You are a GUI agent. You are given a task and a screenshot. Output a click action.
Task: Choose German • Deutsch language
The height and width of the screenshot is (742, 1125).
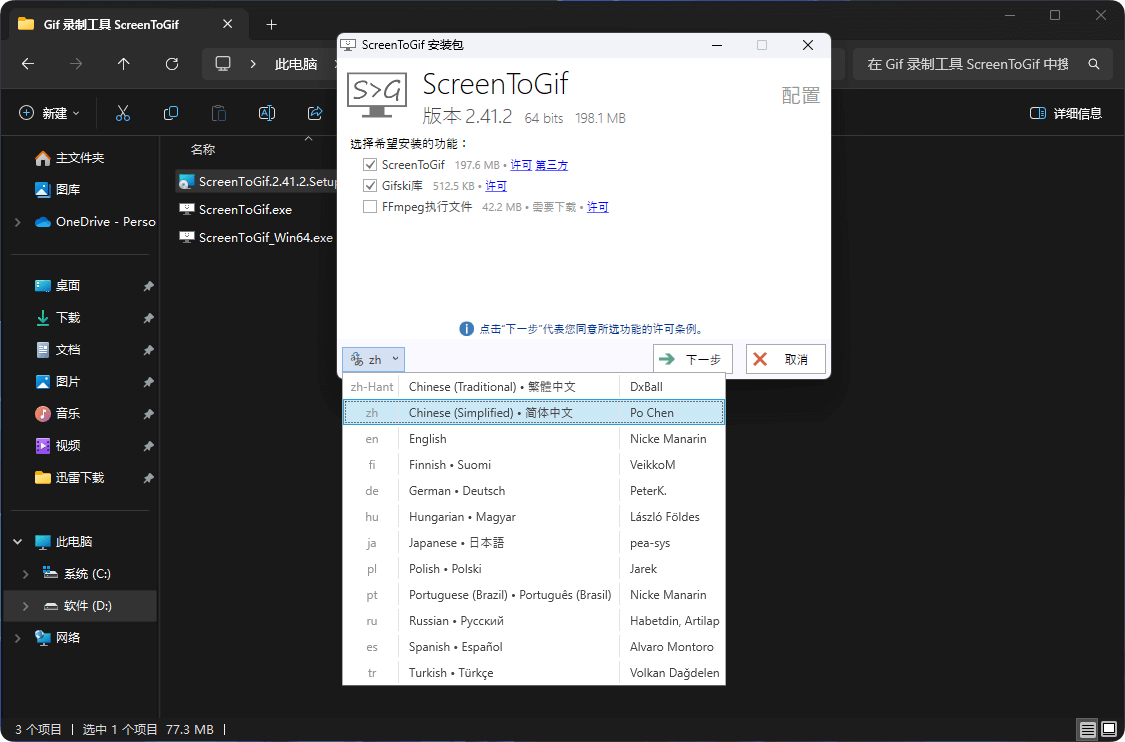(x=534, y=491)
